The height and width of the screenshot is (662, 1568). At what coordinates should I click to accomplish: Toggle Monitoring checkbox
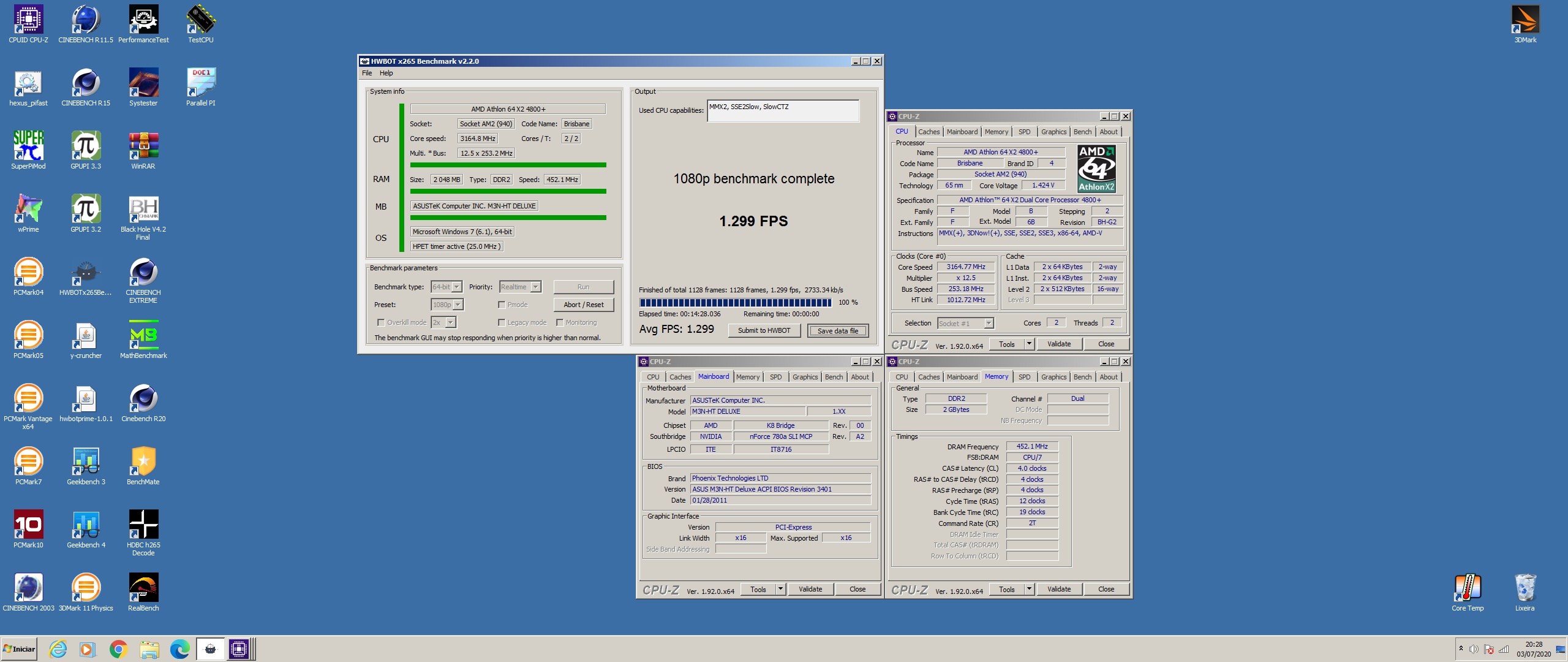[x=559, y=322]
